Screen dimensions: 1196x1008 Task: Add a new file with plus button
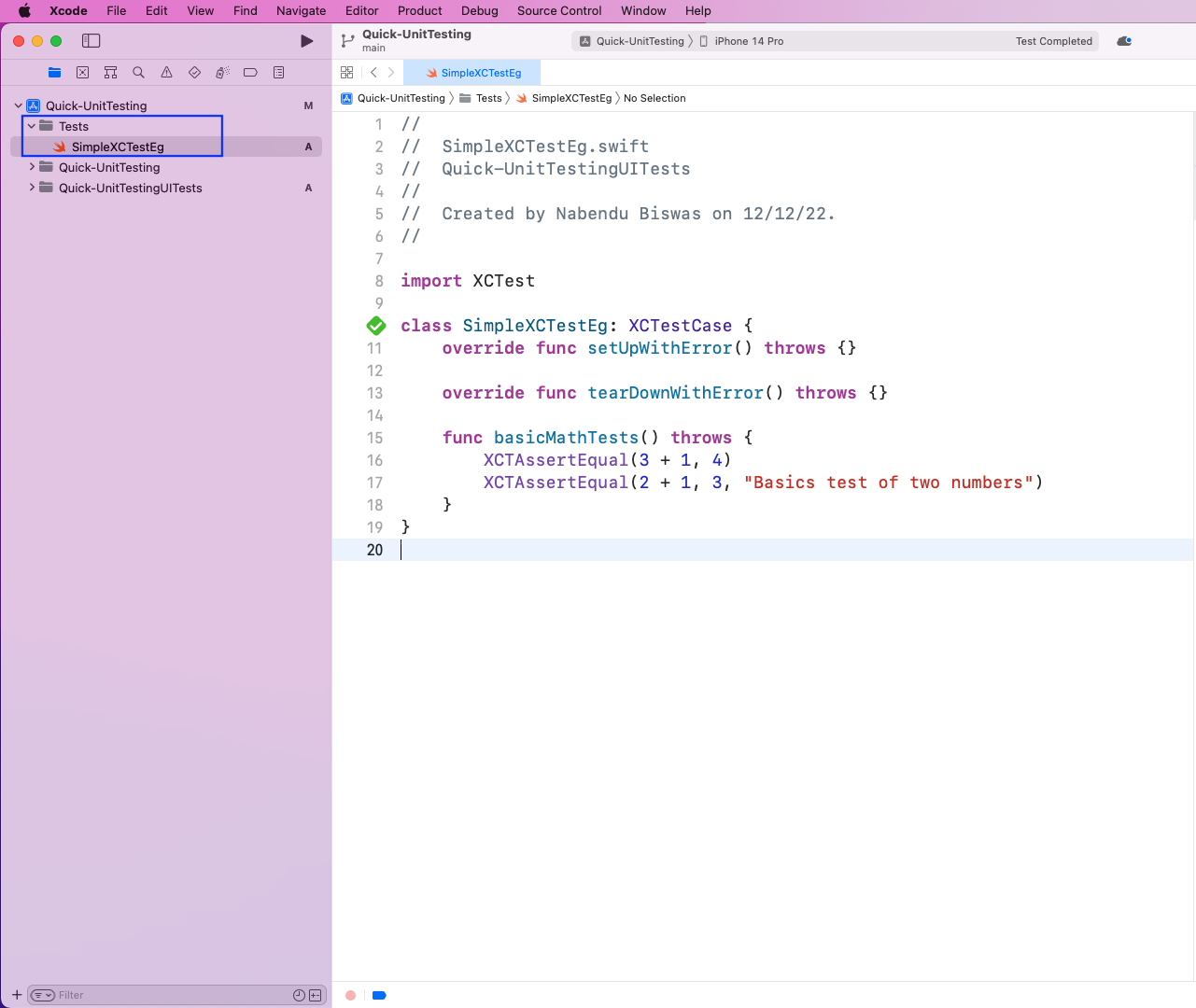coord(17,995)
